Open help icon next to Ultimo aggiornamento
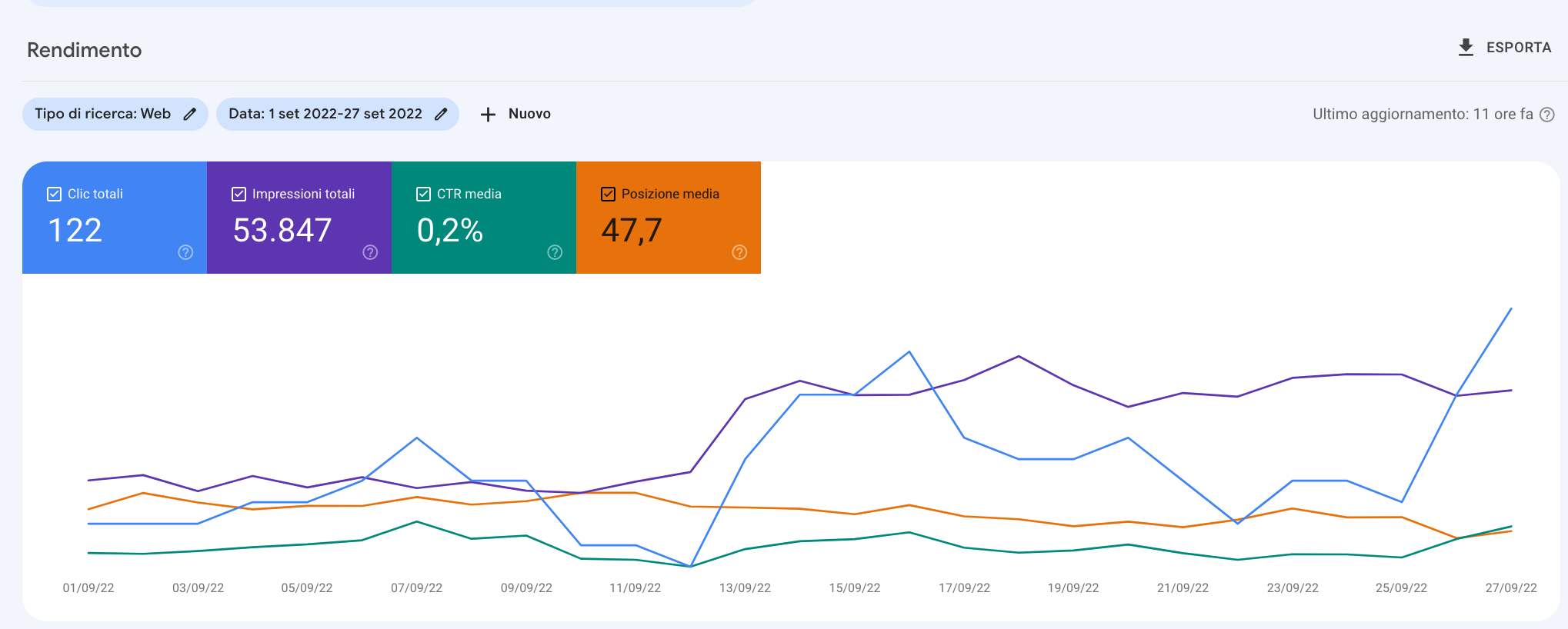This screenshot has height=629, width=1568. coord(1547,115)
